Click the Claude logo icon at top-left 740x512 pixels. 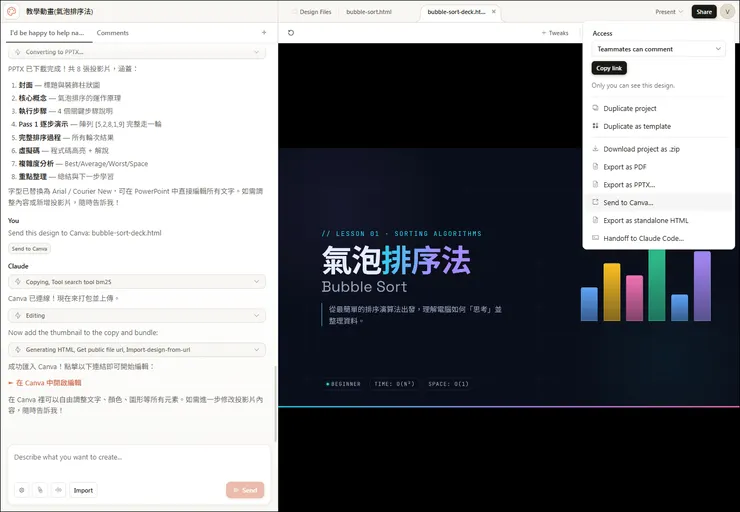[11, 11]
